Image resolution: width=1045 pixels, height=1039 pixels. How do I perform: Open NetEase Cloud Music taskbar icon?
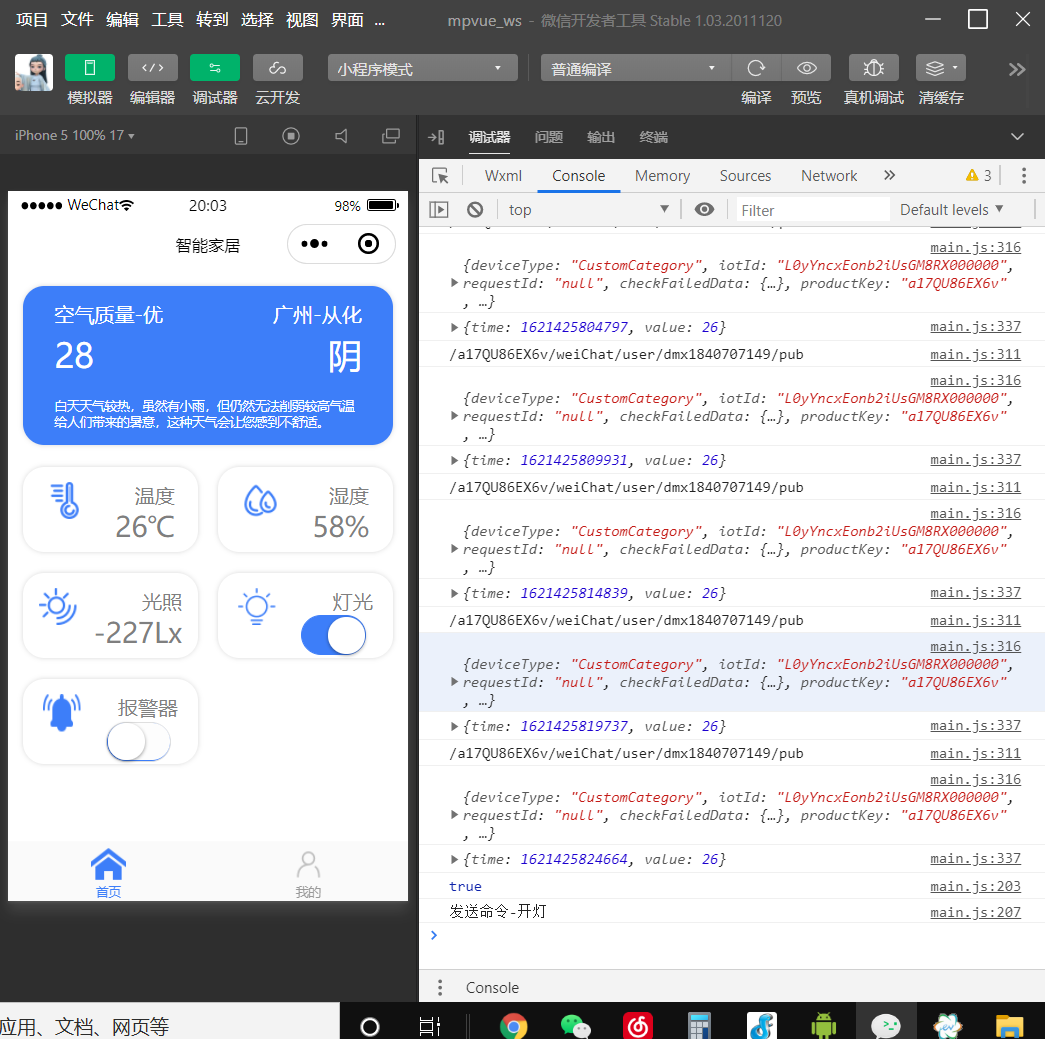click(x=638, y=1026)
